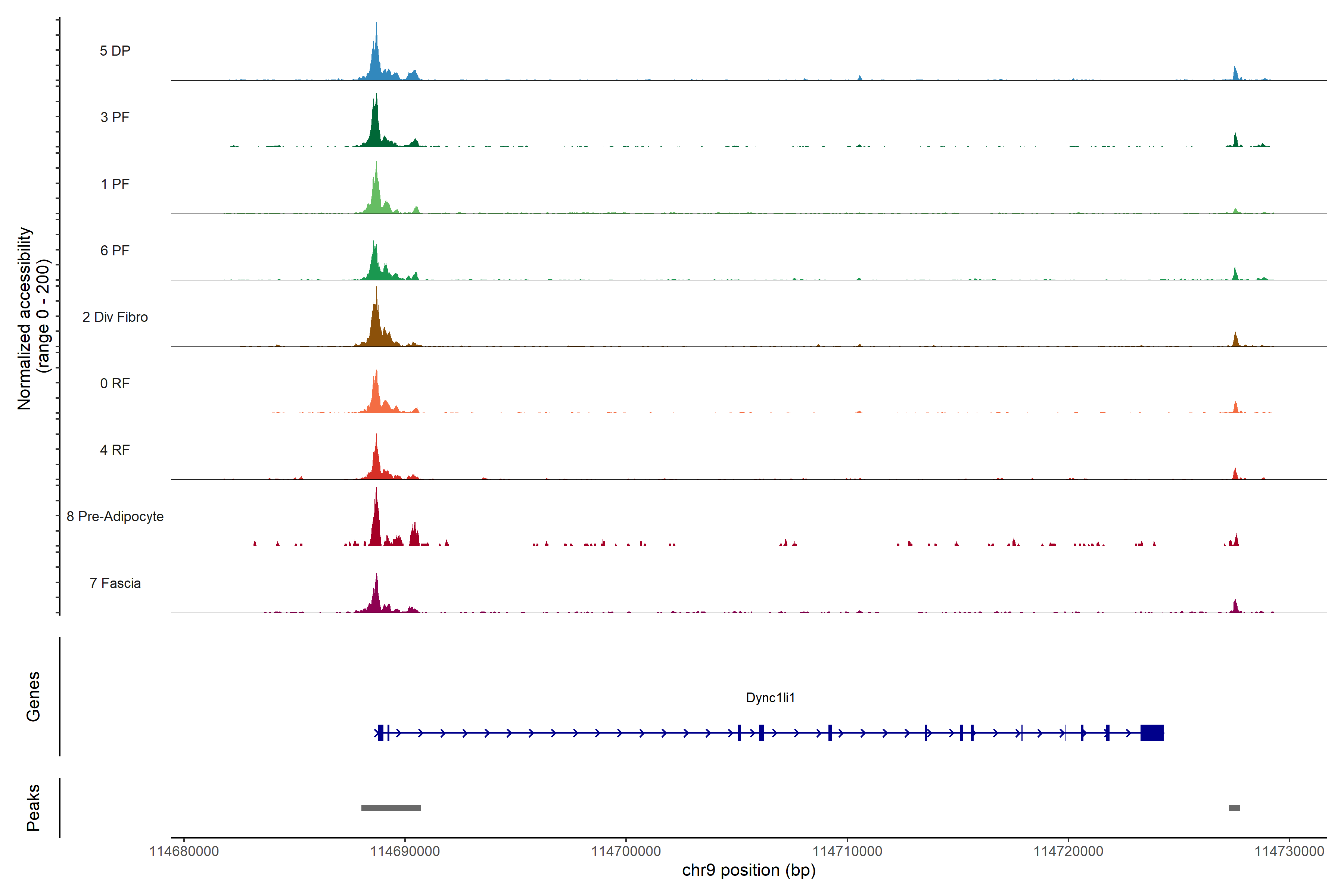The height and width of the screenshot is (896, 1344).
Task: Select the 8 Pre-Adipocyte track label
Action: 115,517
